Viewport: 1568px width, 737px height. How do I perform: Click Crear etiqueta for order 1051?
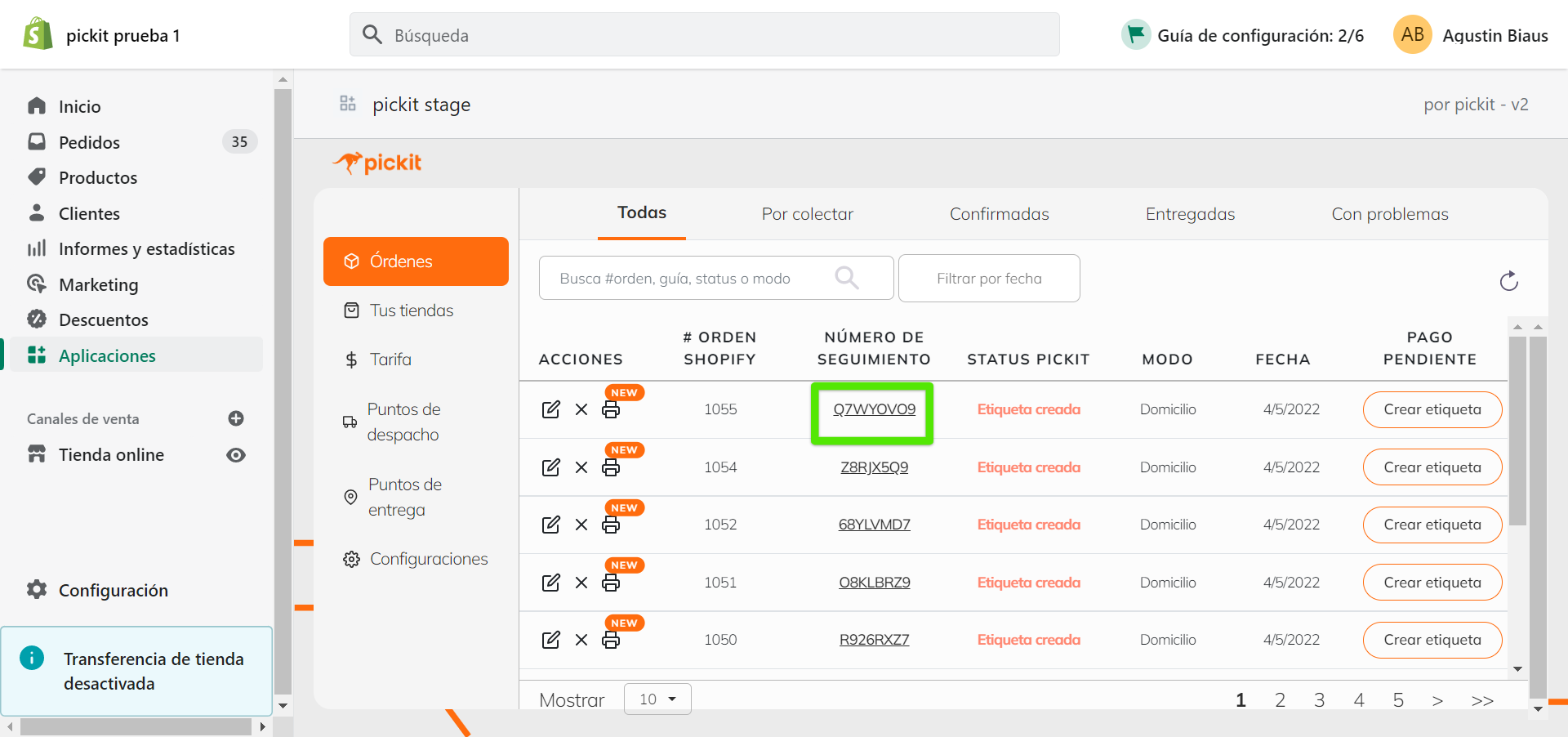(1432, 583)
